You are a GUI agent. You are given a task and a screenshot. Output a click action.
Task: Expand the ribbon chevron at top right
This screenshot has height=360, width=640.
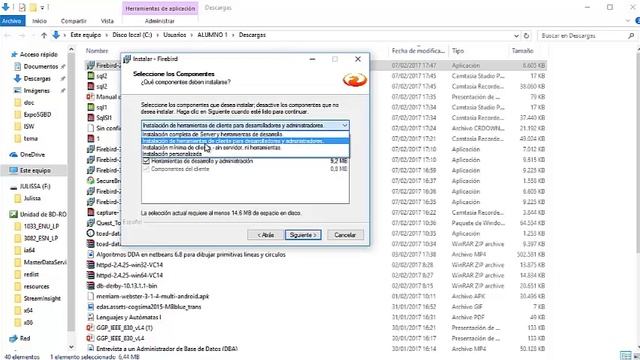628,21
